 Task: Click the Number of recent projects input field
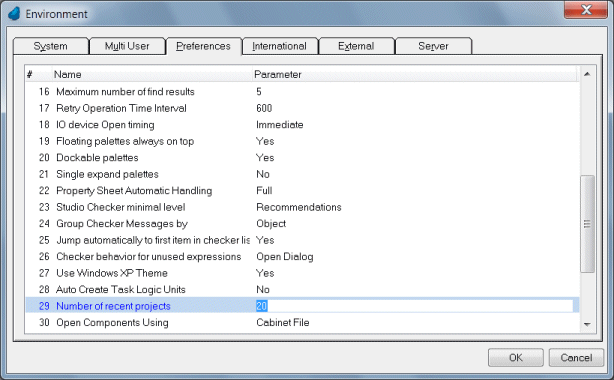(x=414, y=306)
